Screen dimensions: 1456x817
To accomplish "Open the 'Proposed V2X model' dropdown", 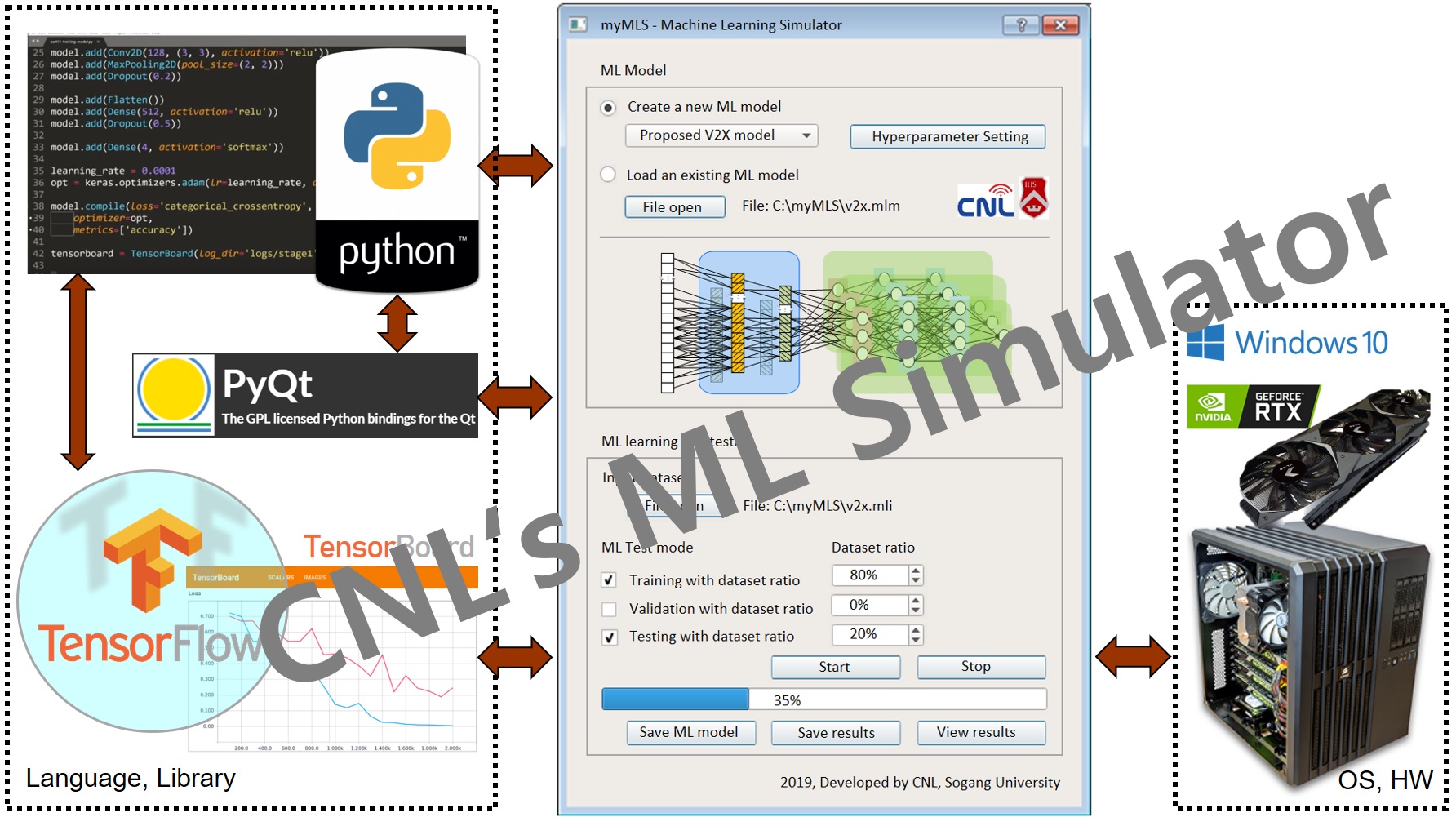I will point(721,135).
